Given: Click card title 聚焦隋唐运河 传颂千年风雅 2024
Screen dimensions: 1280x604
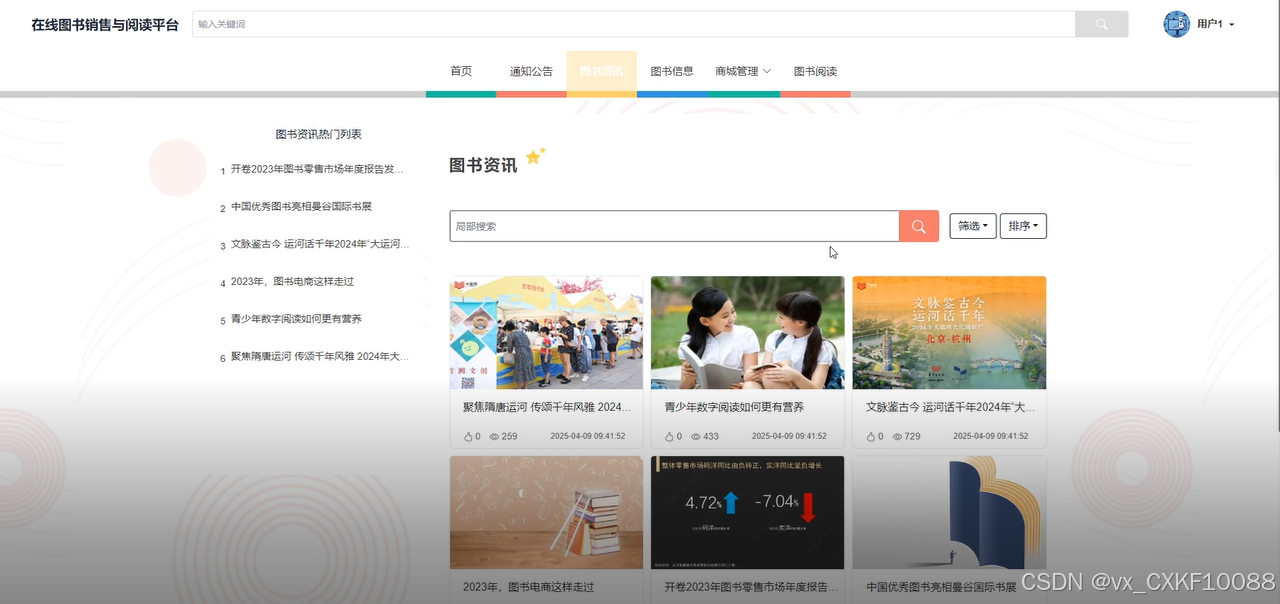Looking at the screenshot, I should click(547, 407).
